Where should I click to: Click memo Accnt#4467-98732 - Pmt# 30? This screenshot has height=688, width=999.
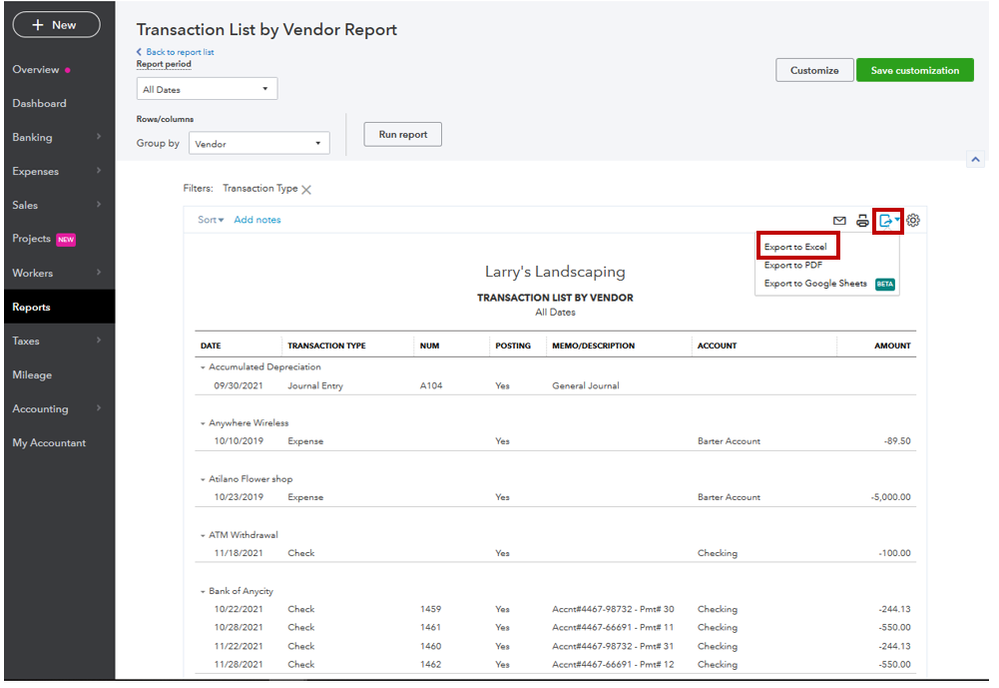(613, 609)
